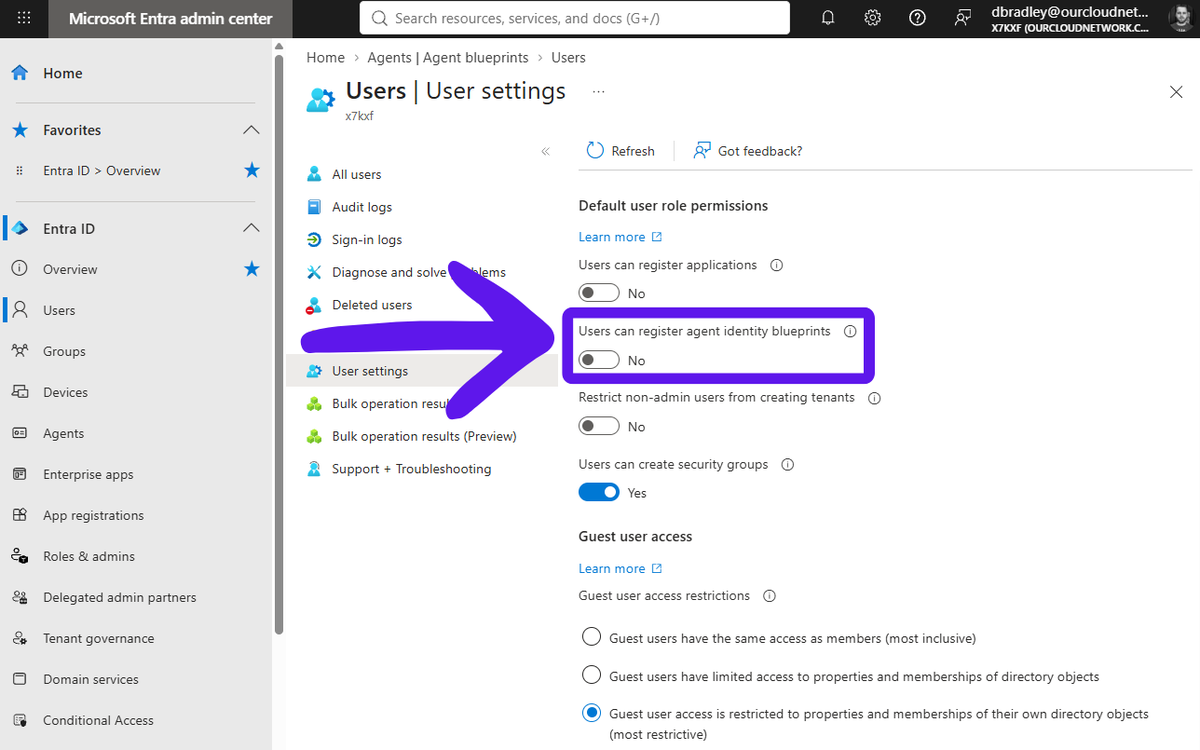
Task: Select most restrictive guest access option
Action: pyautogui.click(x=592, y=714)
